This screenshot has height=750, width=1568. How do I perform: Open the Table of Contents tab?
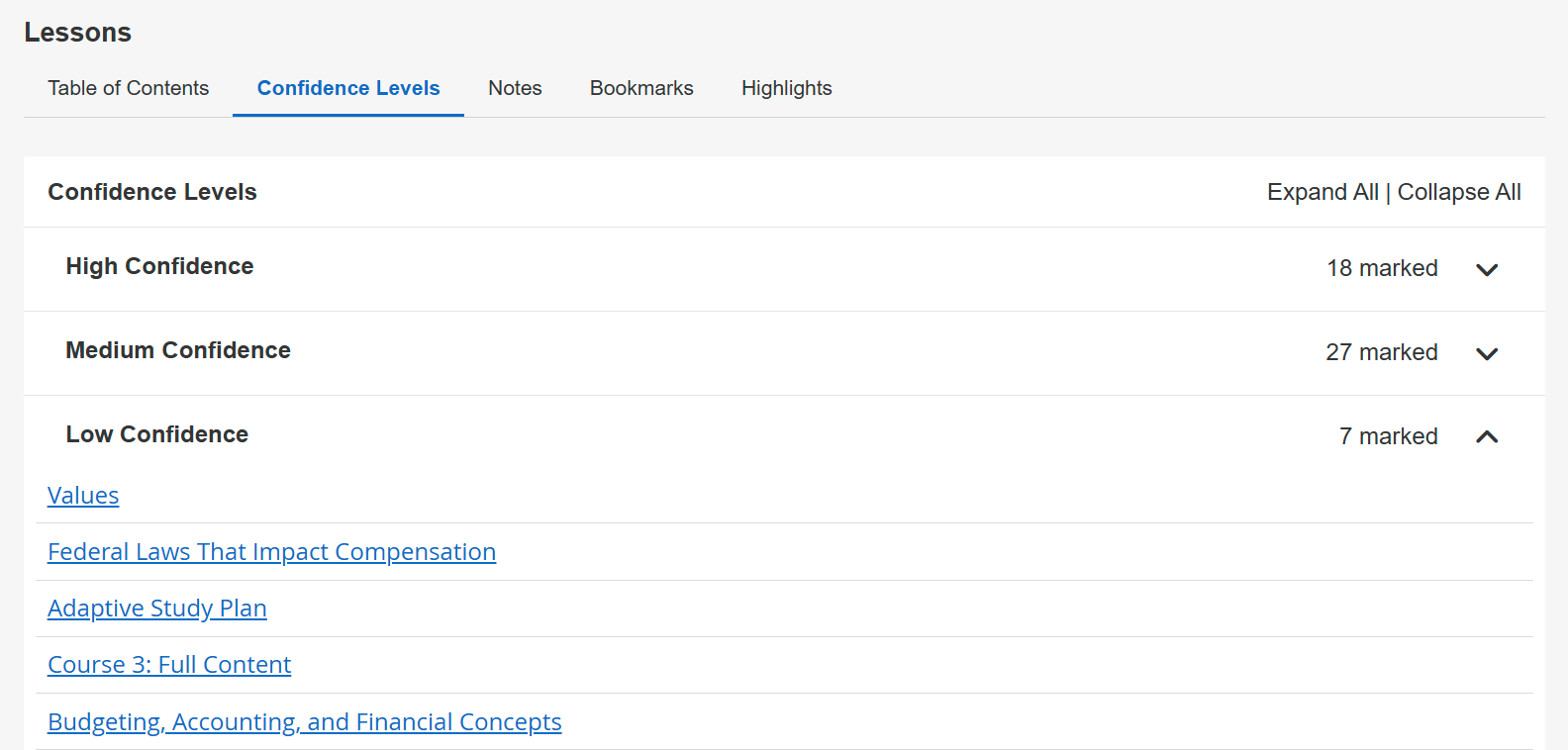pos(129,88)
